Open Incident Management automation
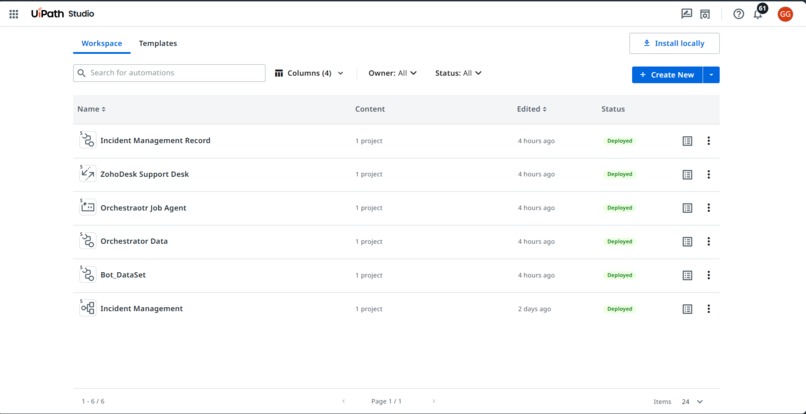This screenshot has width=806, height=414. [141, 309]
